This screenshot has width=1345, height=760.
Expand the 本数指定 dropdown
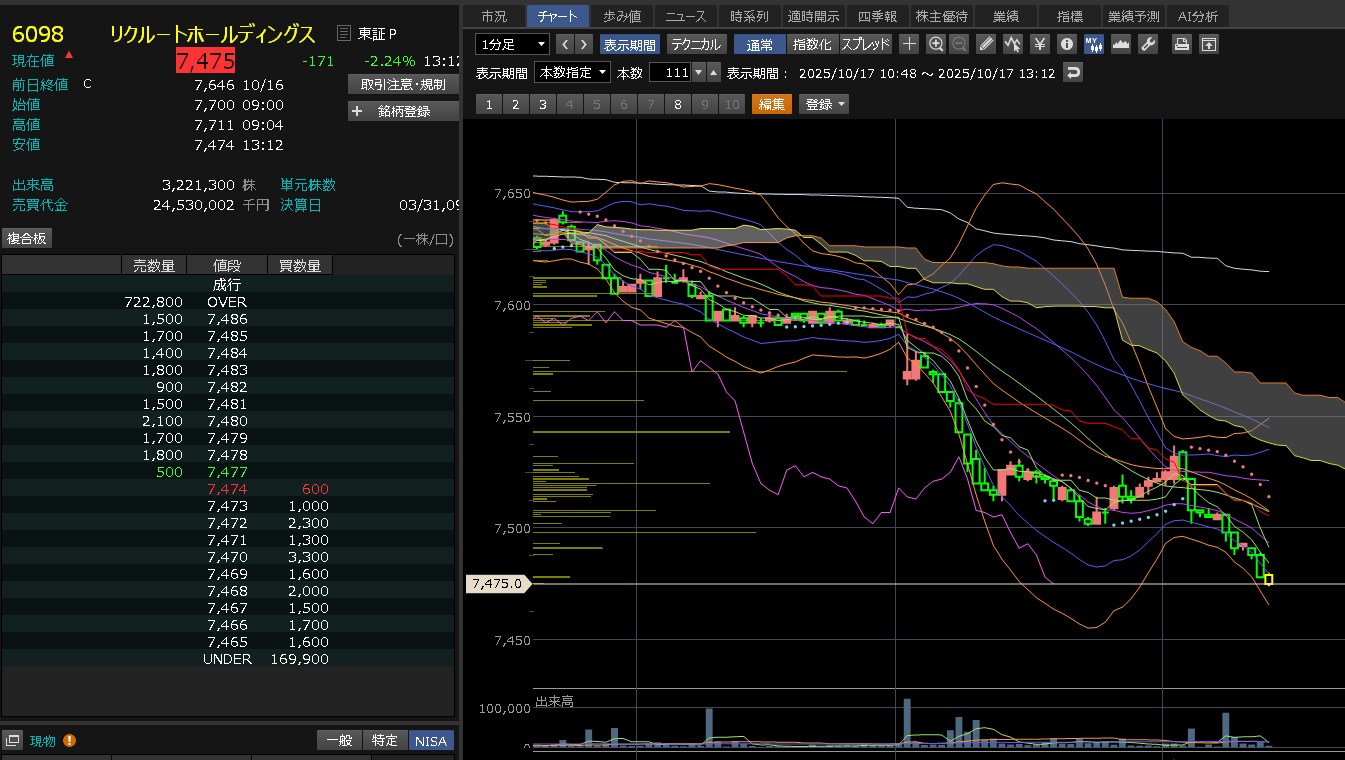tap(573, 73)
